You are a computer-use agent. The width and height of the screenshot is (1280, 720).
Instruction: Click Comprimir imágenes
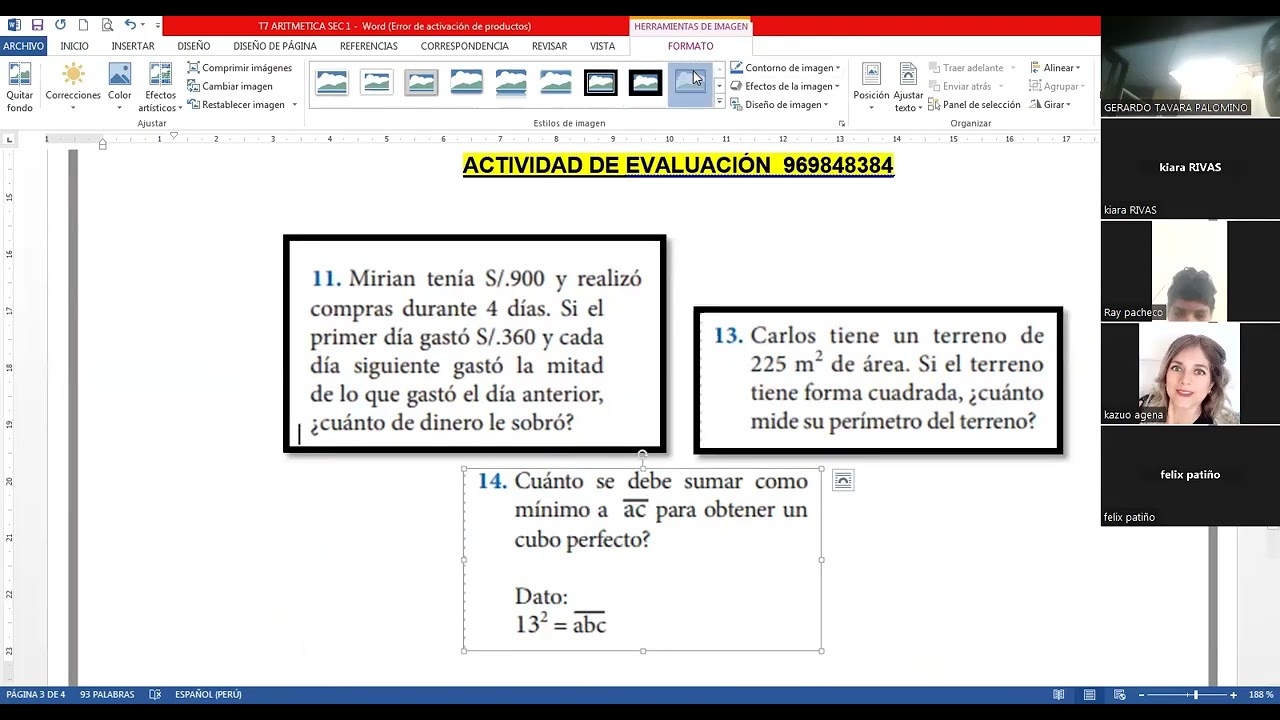pyautogui.click(x=240, y=68)
